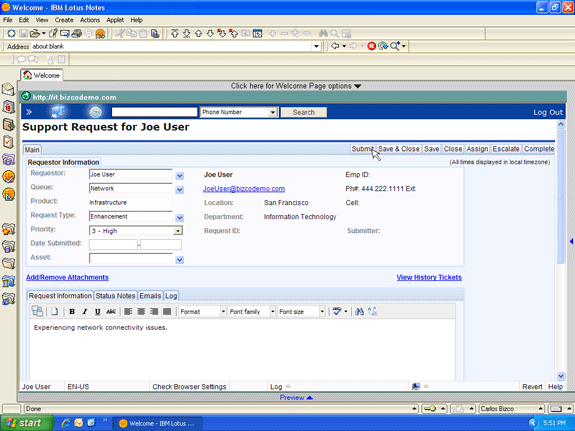Click the Print toolbar icon

tap(77, 34)
